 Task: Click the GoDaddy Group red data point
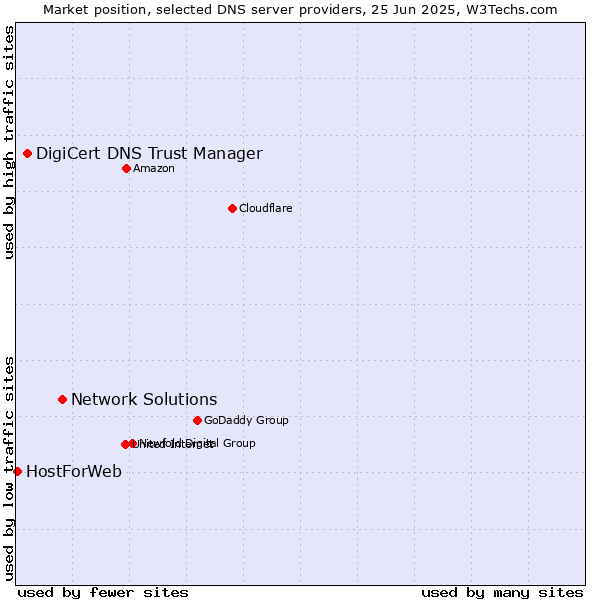[x=197, y=421]
